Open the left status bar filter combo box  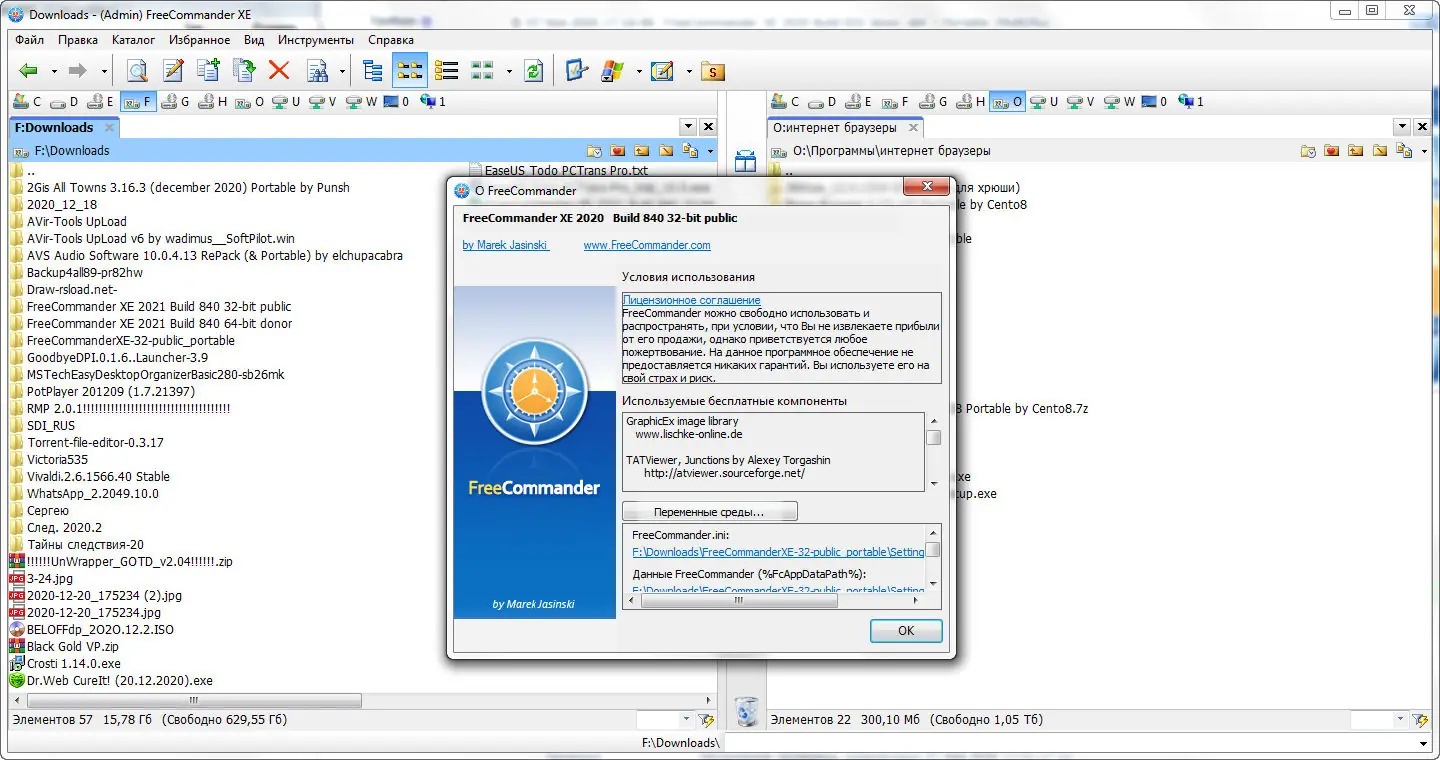[665, 719]
